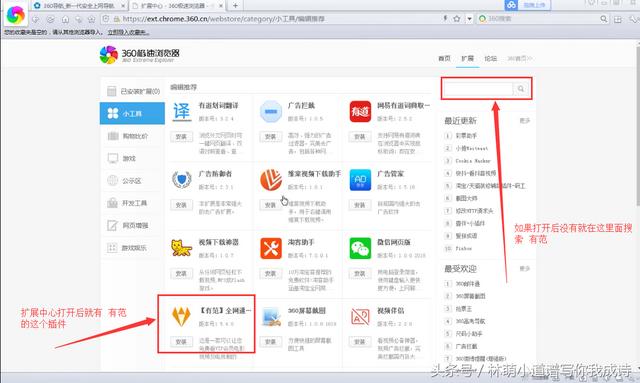Image resolution: width=640 pixels, height=383 pixels.
Task: Click the 淘客助手 wrench icon
Action: 271,248
